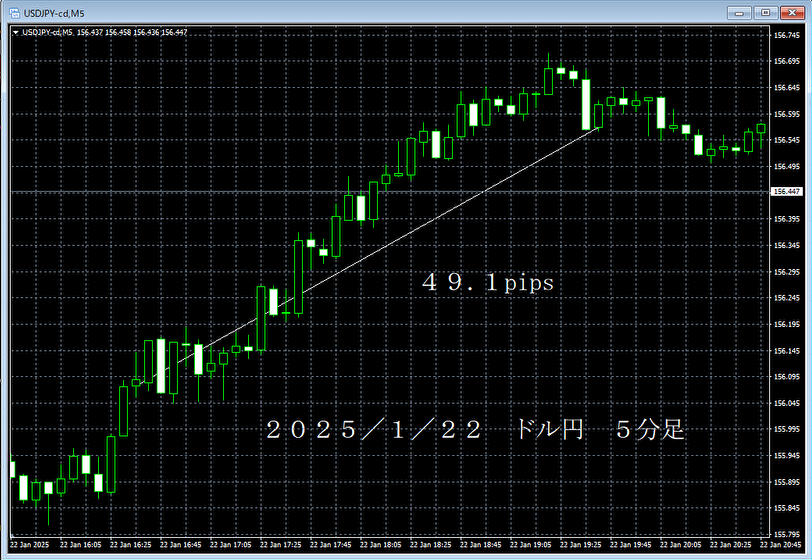The width and height of the screenshot is (812, 560).
Task: Select the 2025/1/22 ドル円 5分足 label
Action: click(475, 429)
